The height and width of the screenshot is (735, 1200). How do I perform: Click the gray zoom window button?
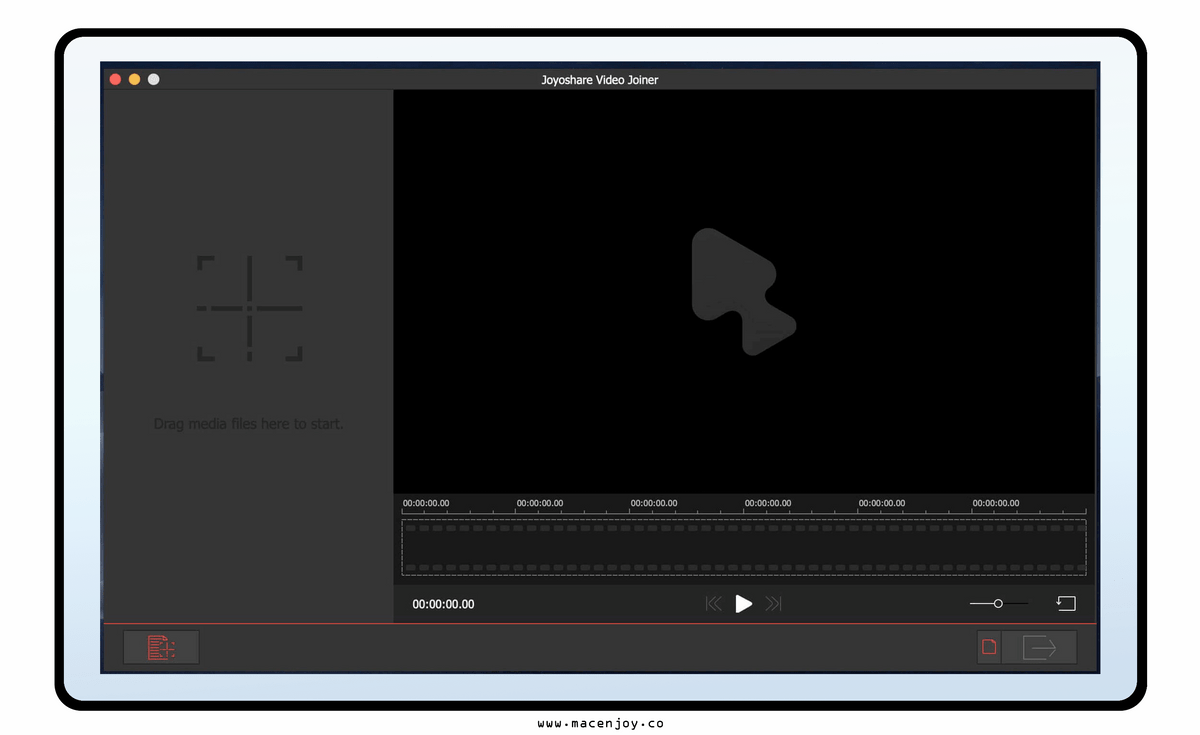[153, 79]
